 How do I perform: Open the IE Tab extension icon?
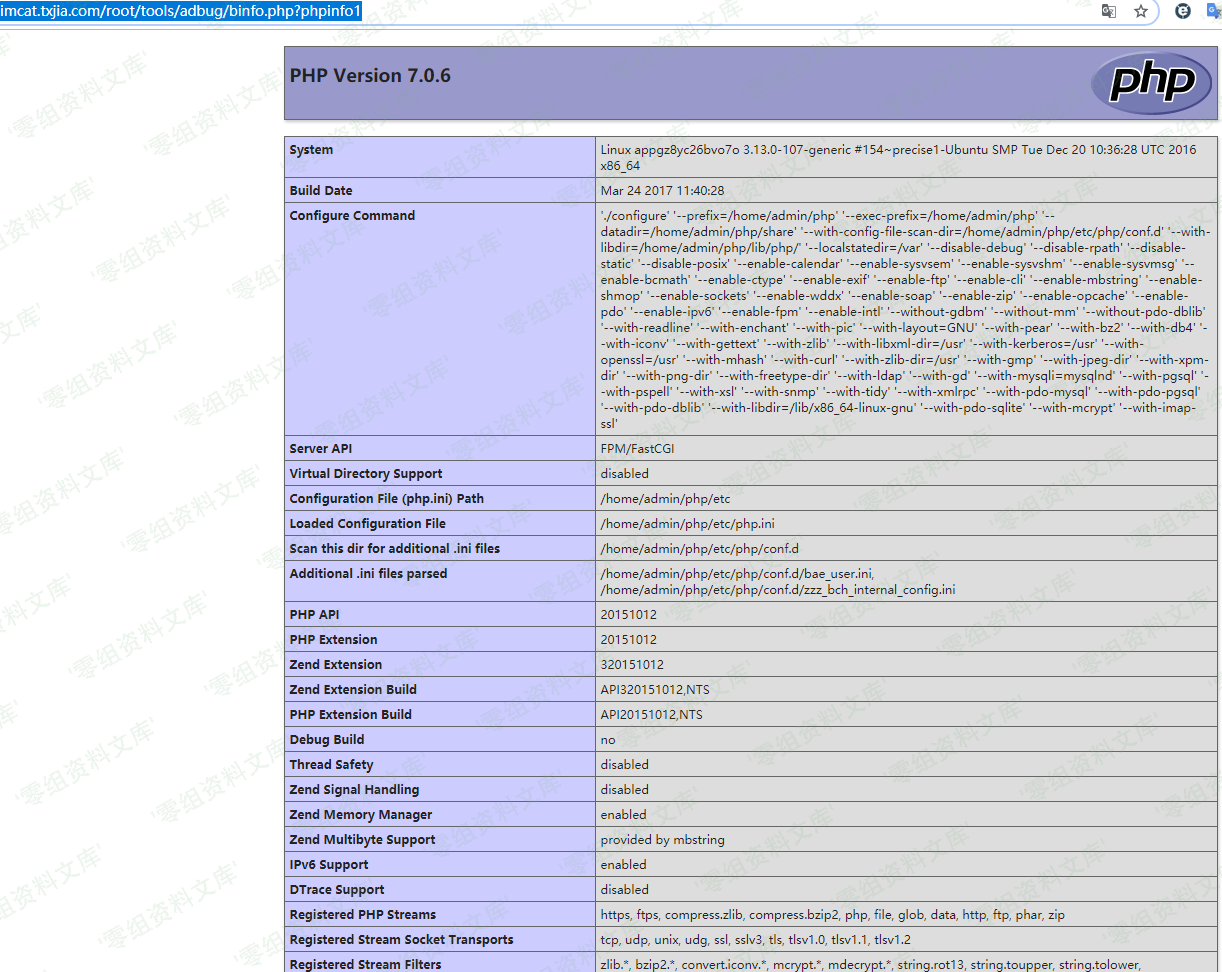(1183, 11)
